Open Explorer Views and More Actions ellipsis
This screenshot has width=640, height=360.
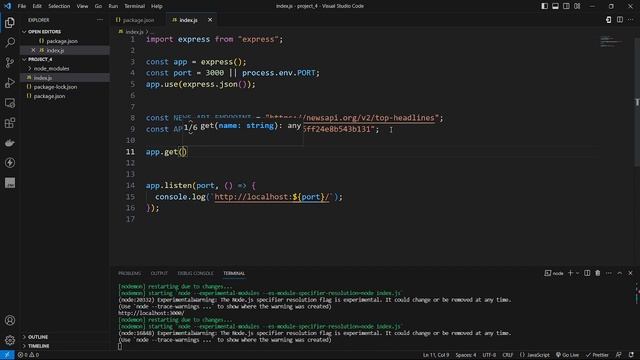pos(100,20)
